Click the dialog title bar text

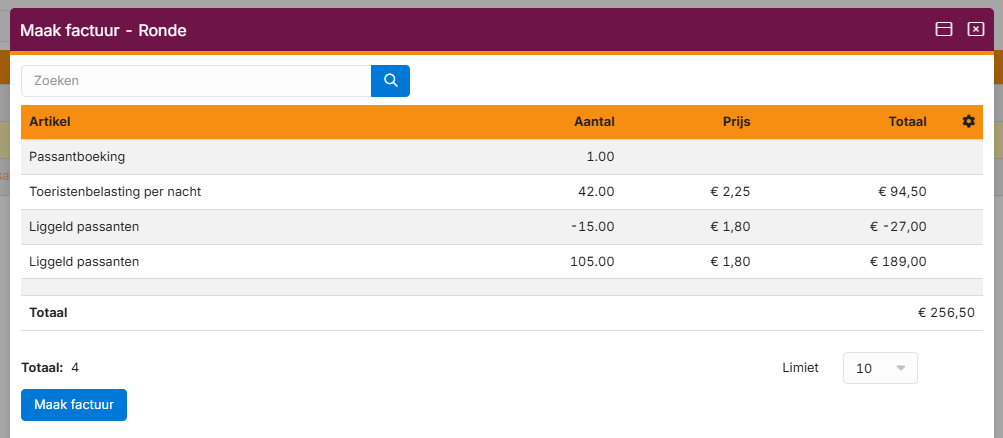[103, 31]
